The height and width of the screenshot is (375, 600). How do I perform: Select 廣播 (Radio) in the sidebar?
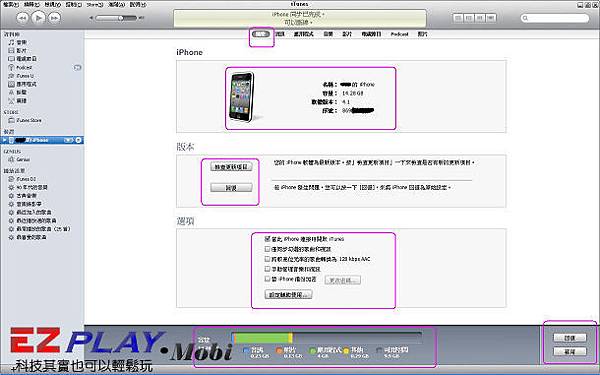[x=22, y=101]
